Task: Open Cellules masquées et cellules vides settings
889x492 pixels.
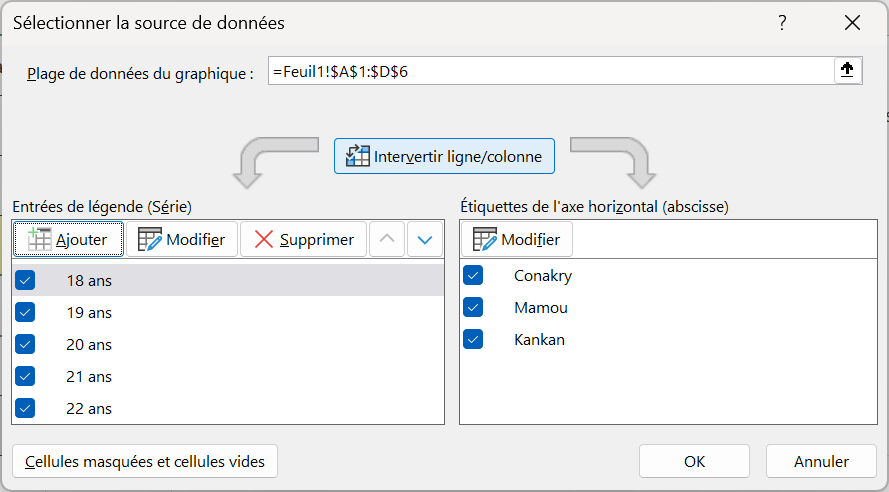Action: click(145, 462)
